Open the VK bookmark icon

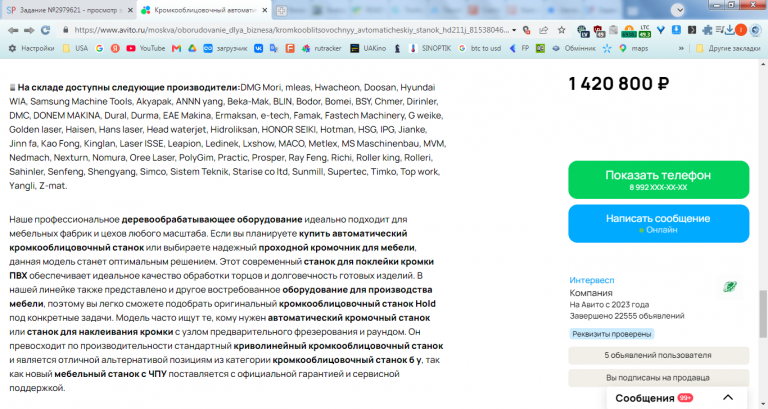pos(258,48)
